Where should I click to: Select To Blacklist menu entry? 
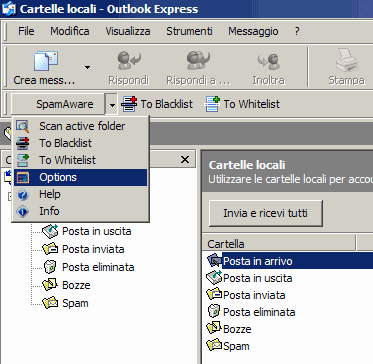80,143
